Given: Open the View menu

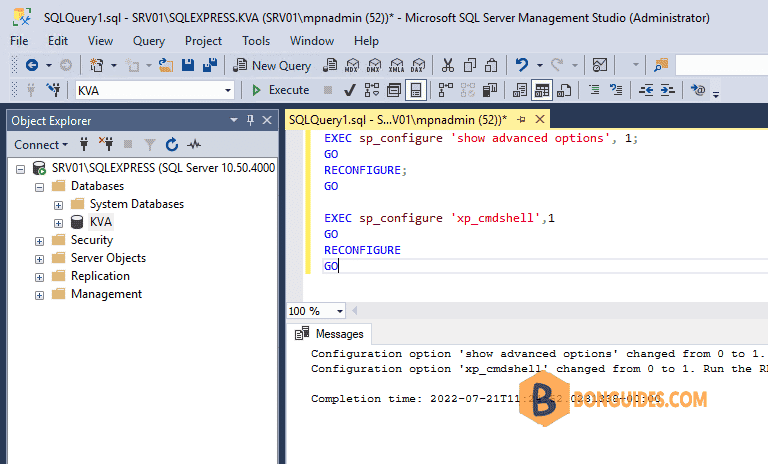Looking at the screenshot, I should point(100,41).
